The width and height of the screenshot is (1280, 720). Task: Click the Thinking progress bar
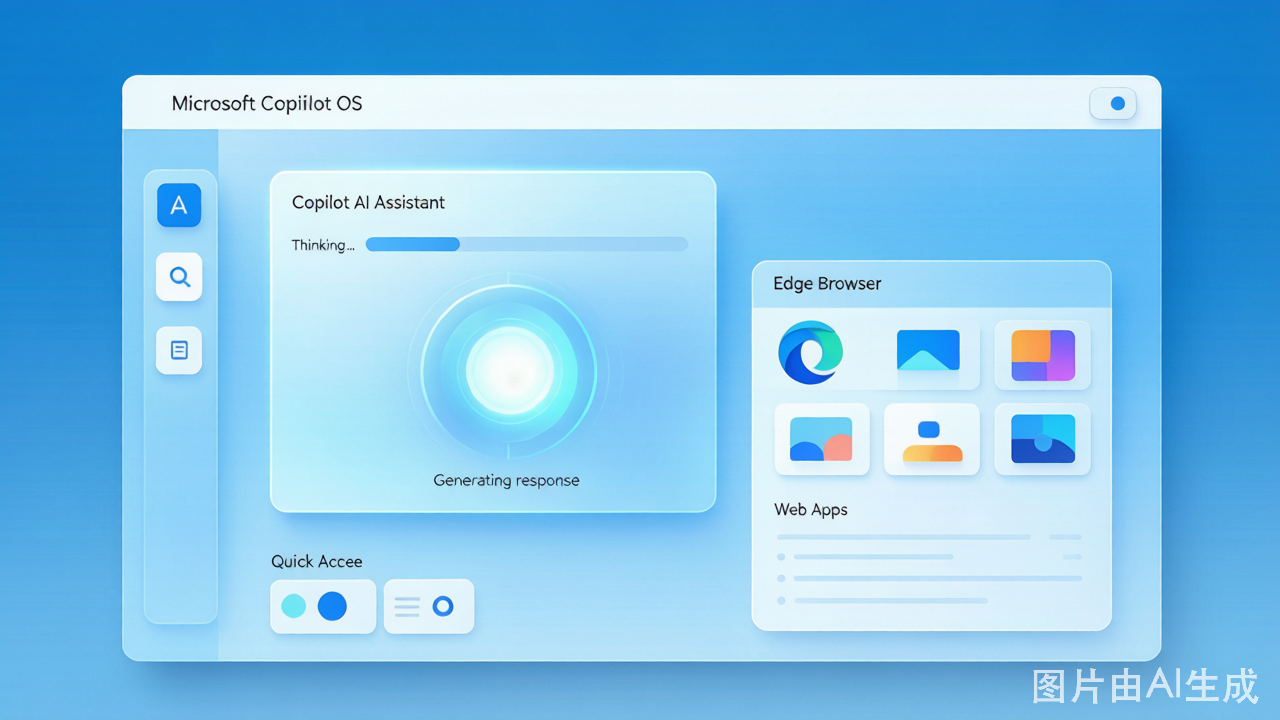526,244
